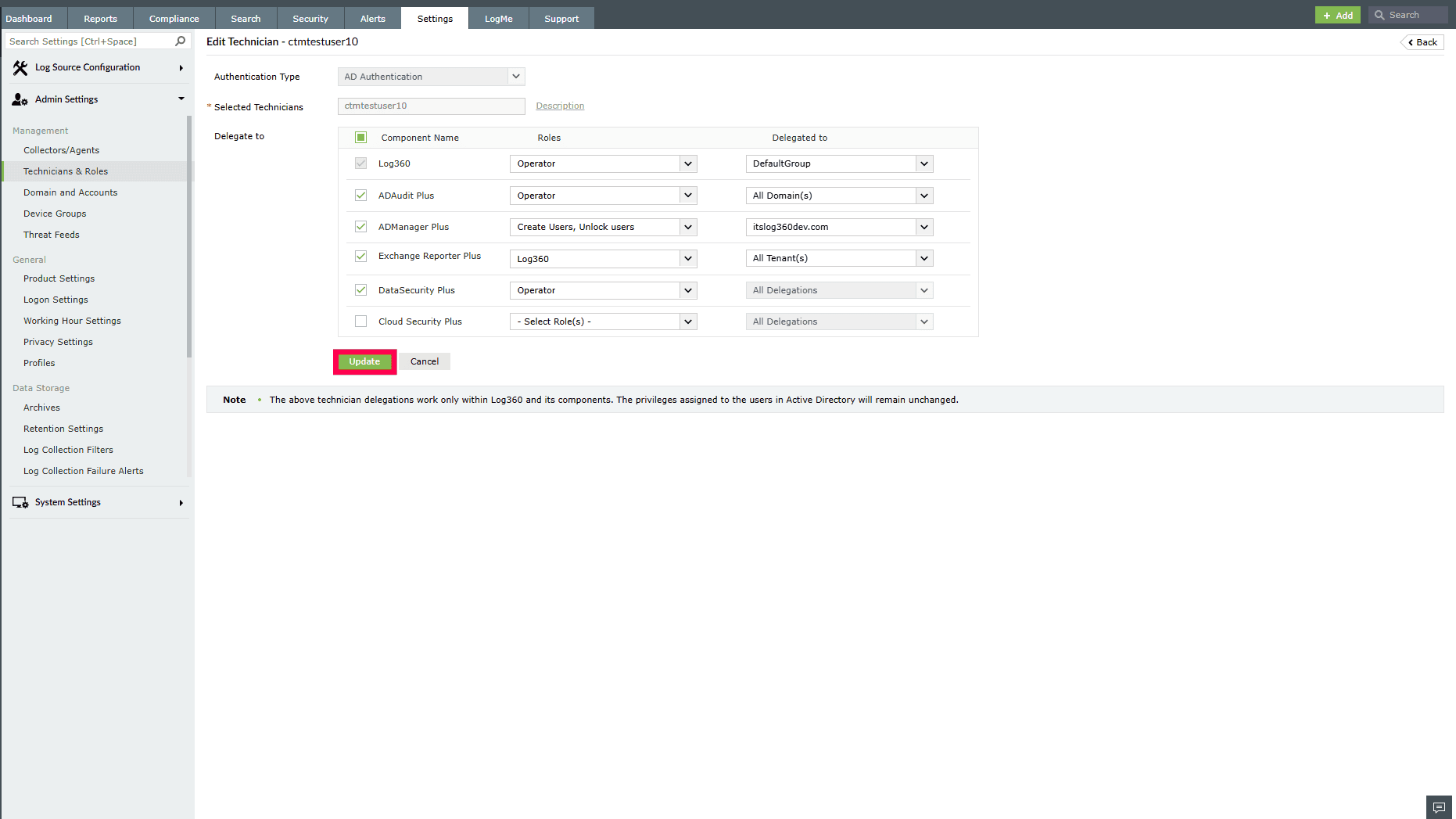Open Product Settings in sidebar

click(x=59, y=278)
